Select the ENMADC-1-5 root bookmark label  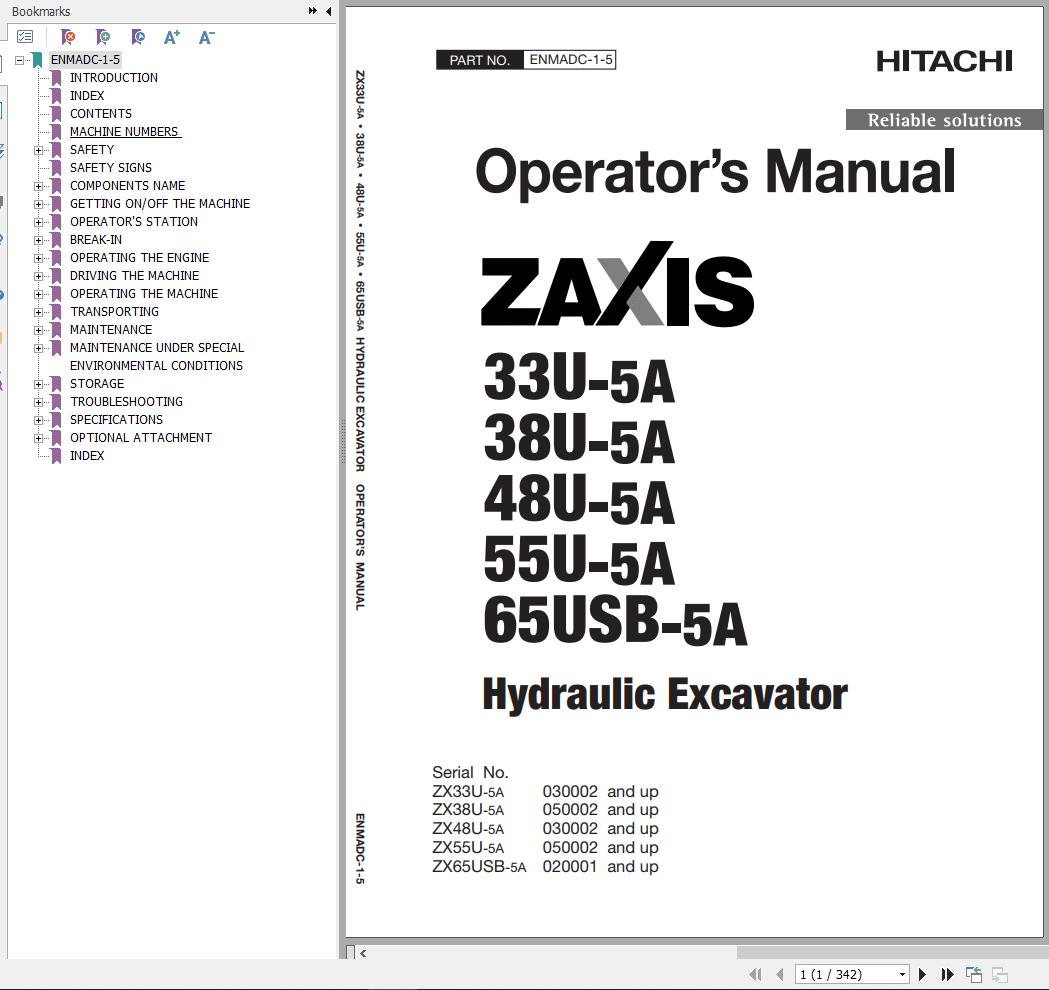click(x=86, y=60)
